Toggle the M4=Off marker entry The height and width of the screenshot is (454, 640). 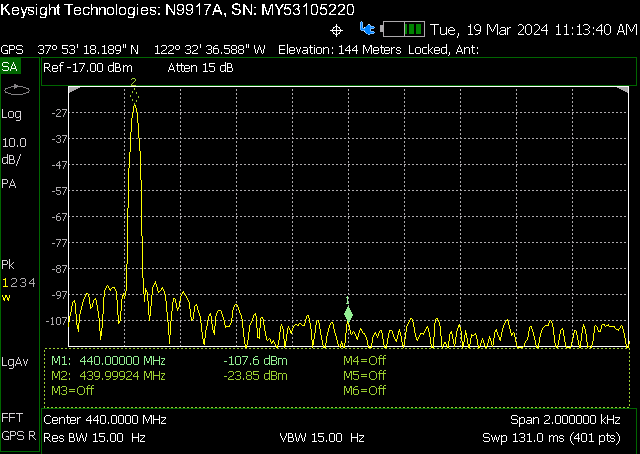click(364, 360)
